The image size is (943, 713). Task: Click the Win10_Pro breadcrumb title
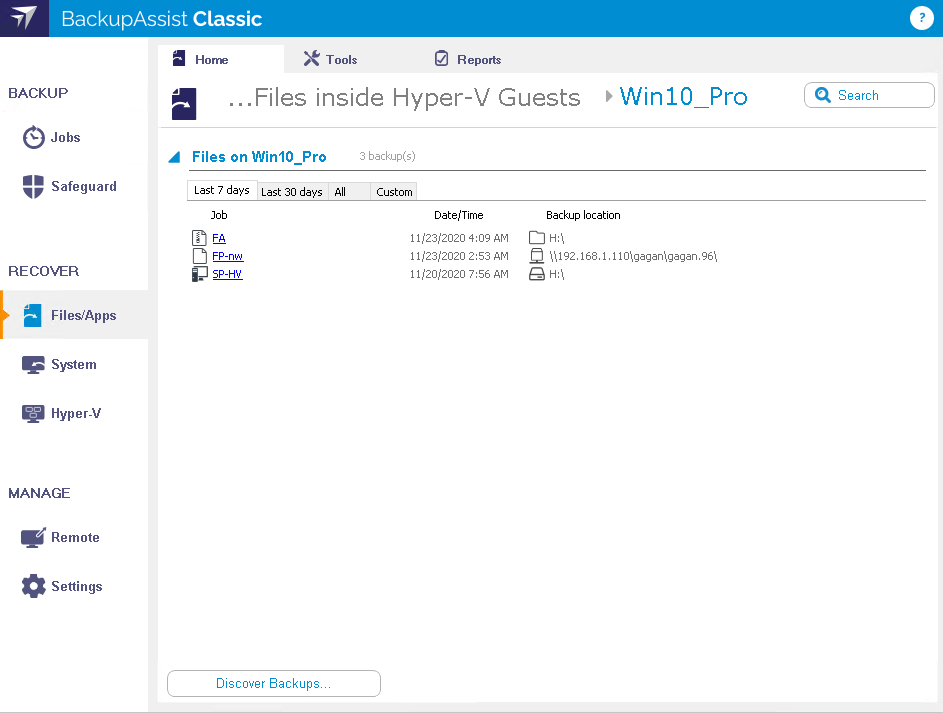(x=683, y=96)
